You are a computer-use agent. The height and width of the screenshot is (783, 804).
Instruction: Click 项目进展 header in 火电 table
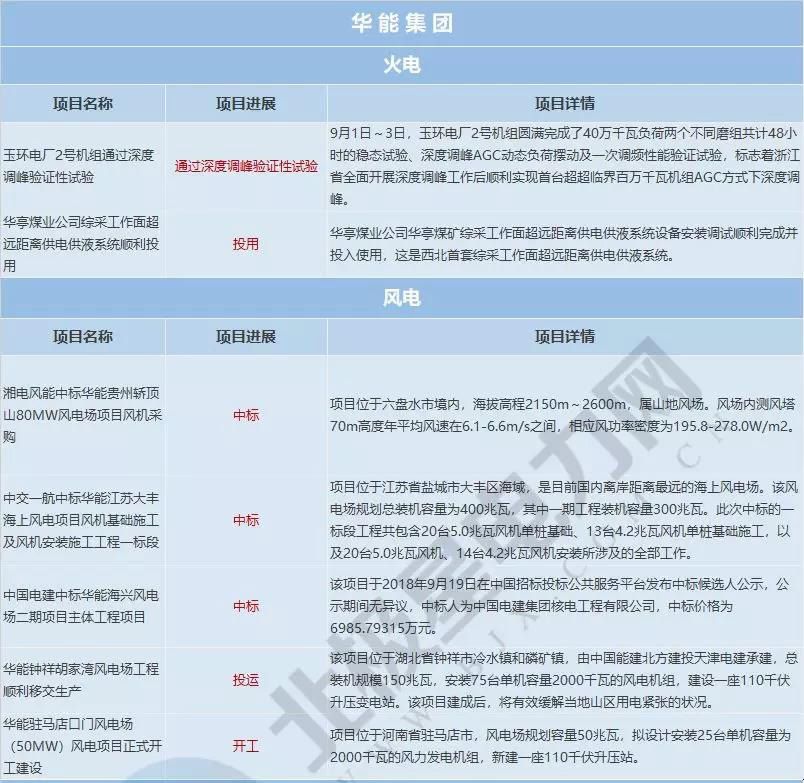tap(246, 104)
